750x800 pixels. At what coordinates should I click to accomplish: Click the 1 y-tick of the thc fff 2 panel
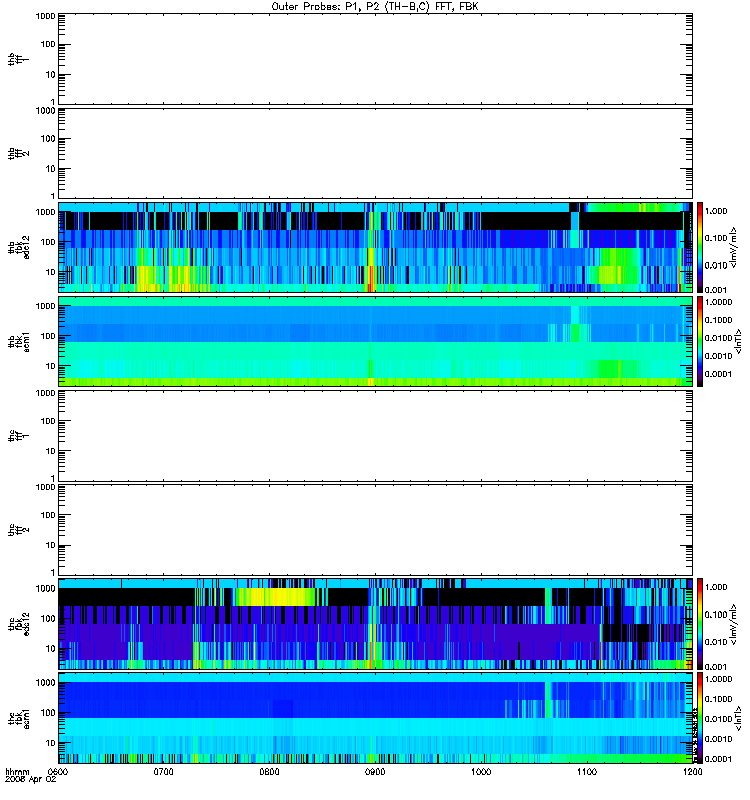(x=53, y=572)
